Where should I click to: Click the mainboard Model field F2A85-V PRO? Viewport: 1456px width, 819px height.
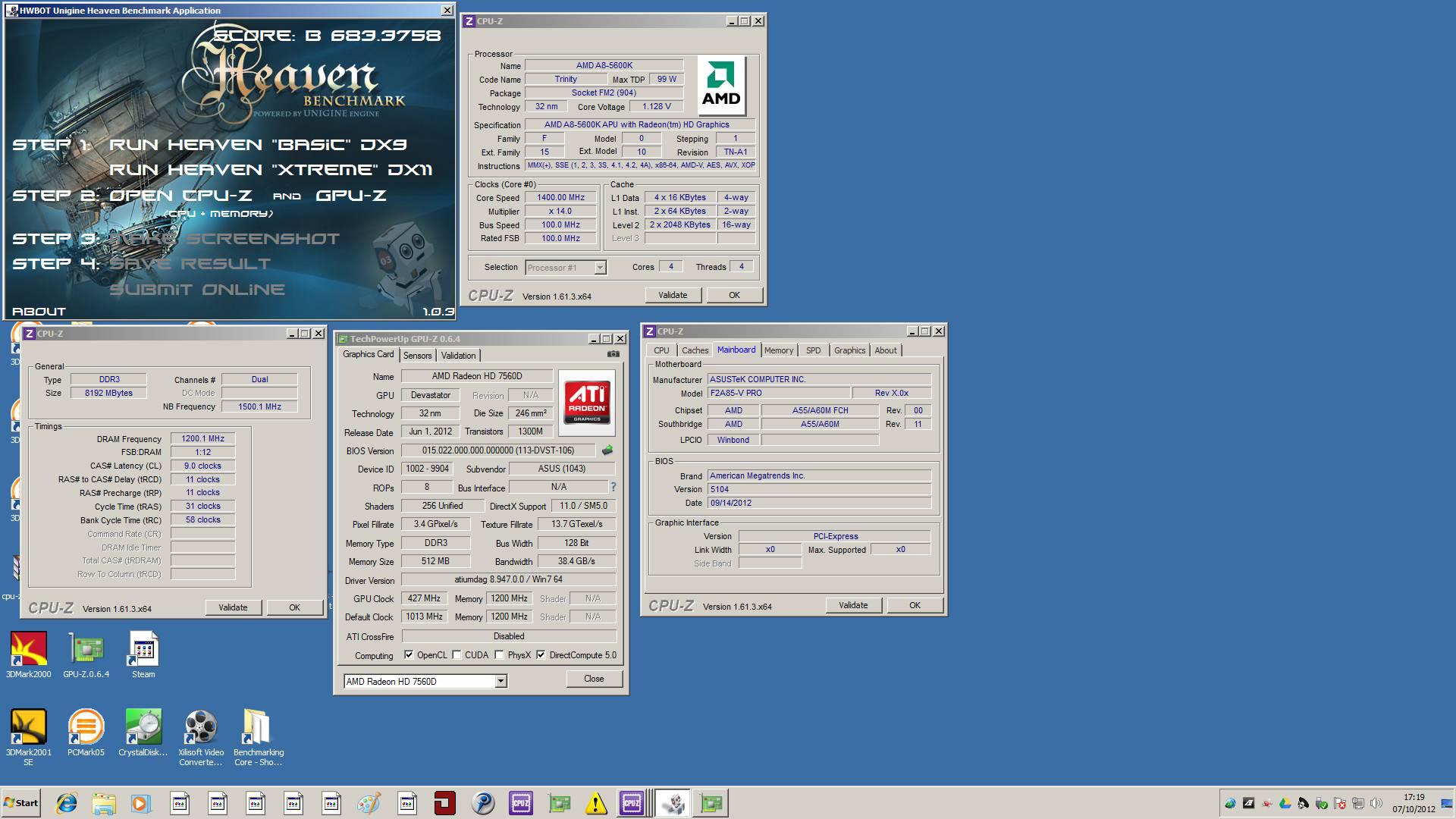[x=779, y=393]
